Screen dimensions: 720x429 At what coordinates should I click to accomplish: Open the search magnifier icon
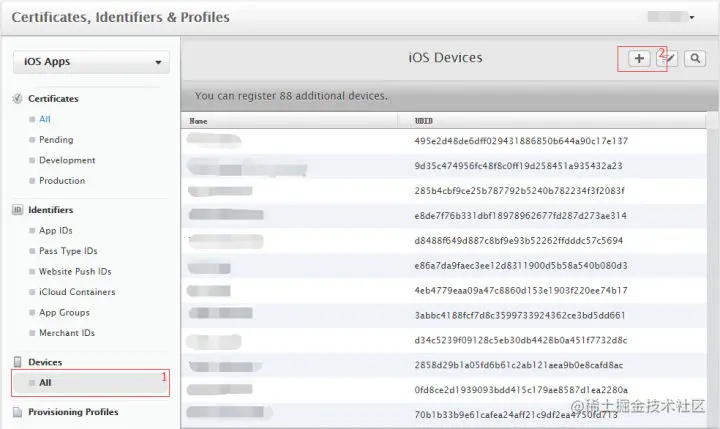click(x=695, y=58)
